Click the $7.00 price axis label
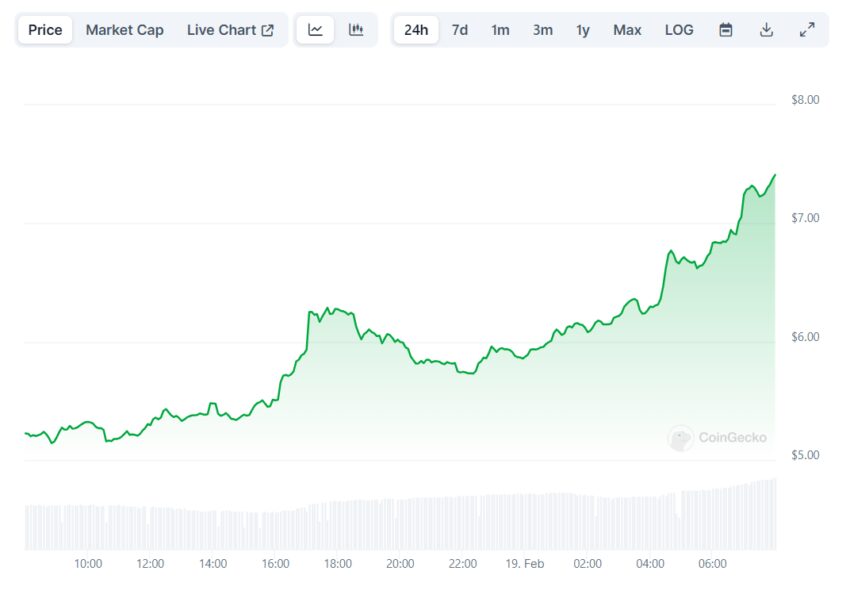Screen dimensions: 850x594 click(805, 218)
